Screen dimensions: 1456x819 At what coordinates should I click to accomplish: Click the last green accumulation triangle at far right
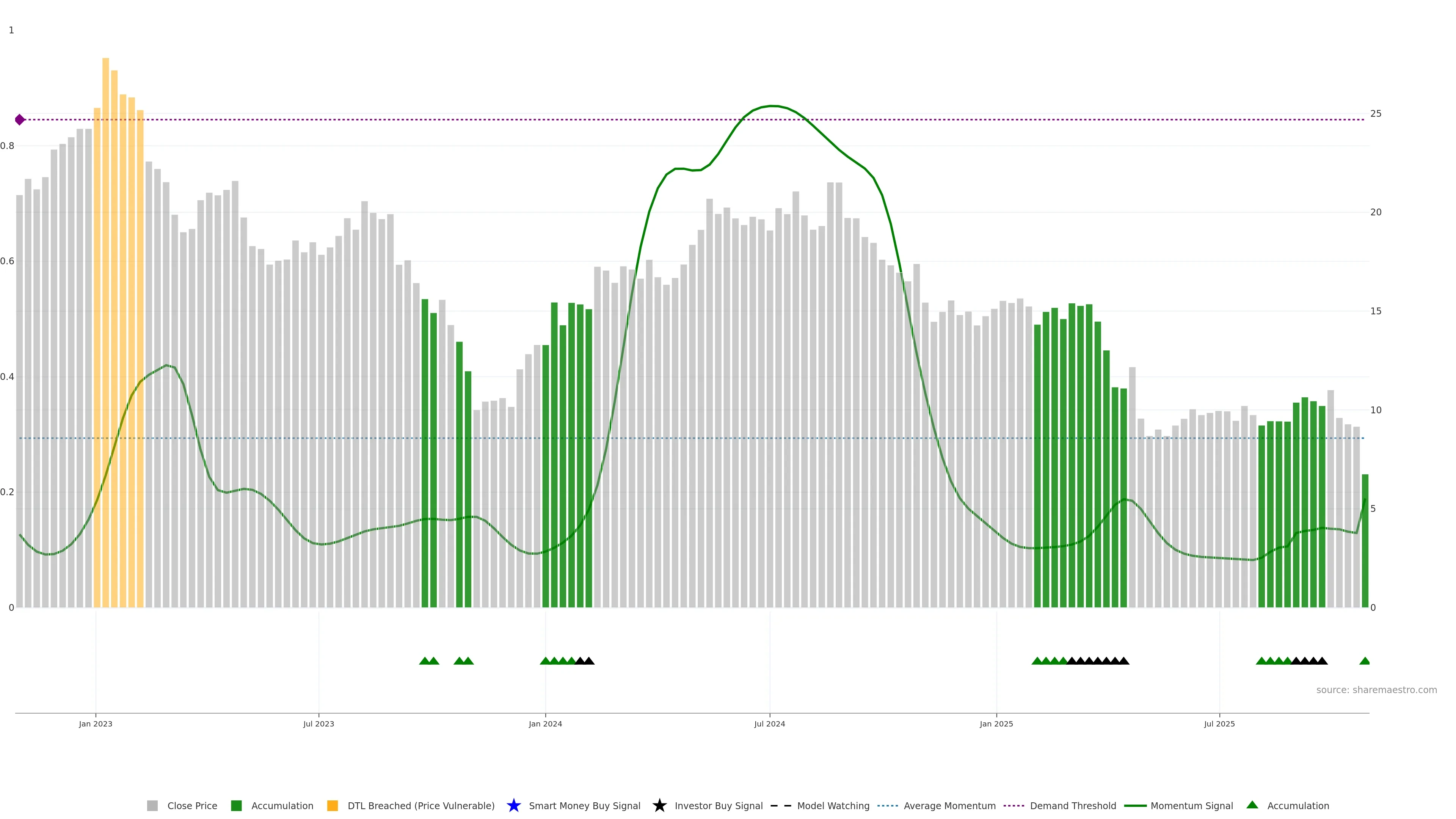click(1365, 661)
